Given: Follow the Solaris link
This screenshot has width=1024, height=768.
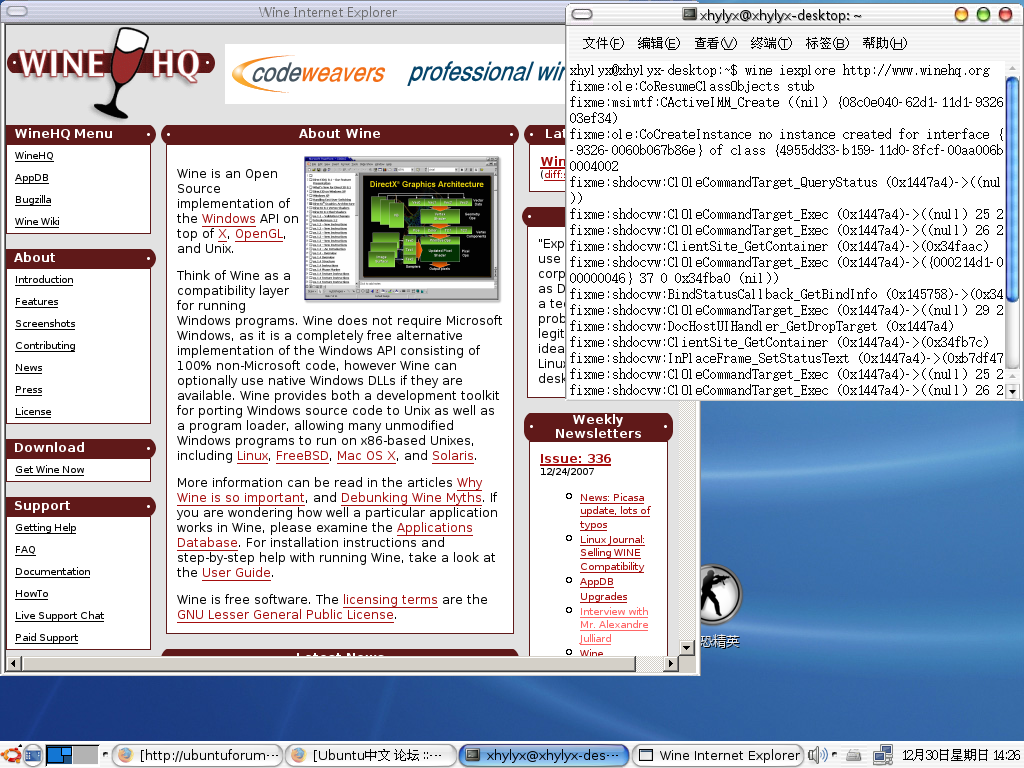Looking at the screenshot, I should pyautogui.click(x=453, y=456).
